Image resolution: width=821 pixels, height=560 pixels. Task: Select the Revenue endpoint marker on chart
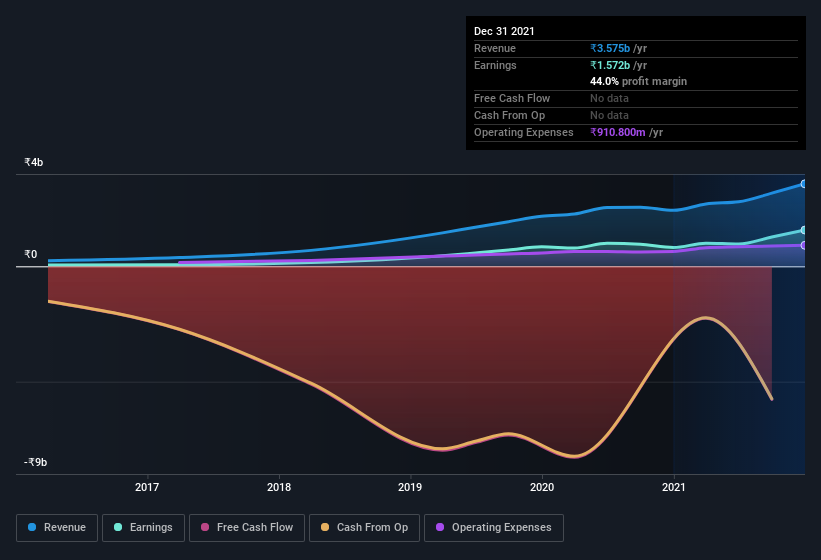[x=804, y=184]
